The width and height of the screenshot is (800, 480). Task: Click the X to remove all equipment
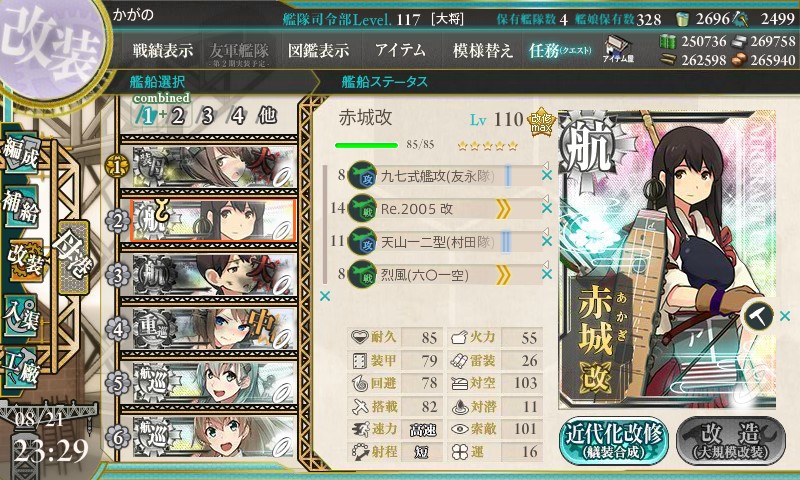[324, 296]
